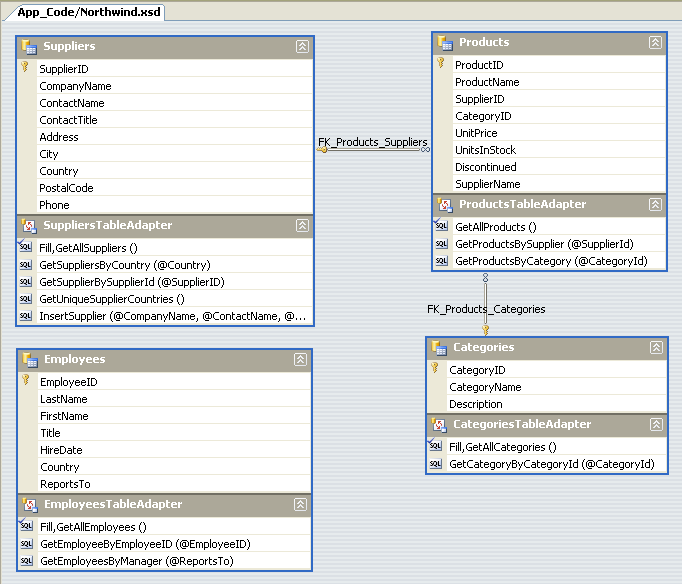Select the ContactName column
This screenshot has height=584, width=682.
point(175,103)
